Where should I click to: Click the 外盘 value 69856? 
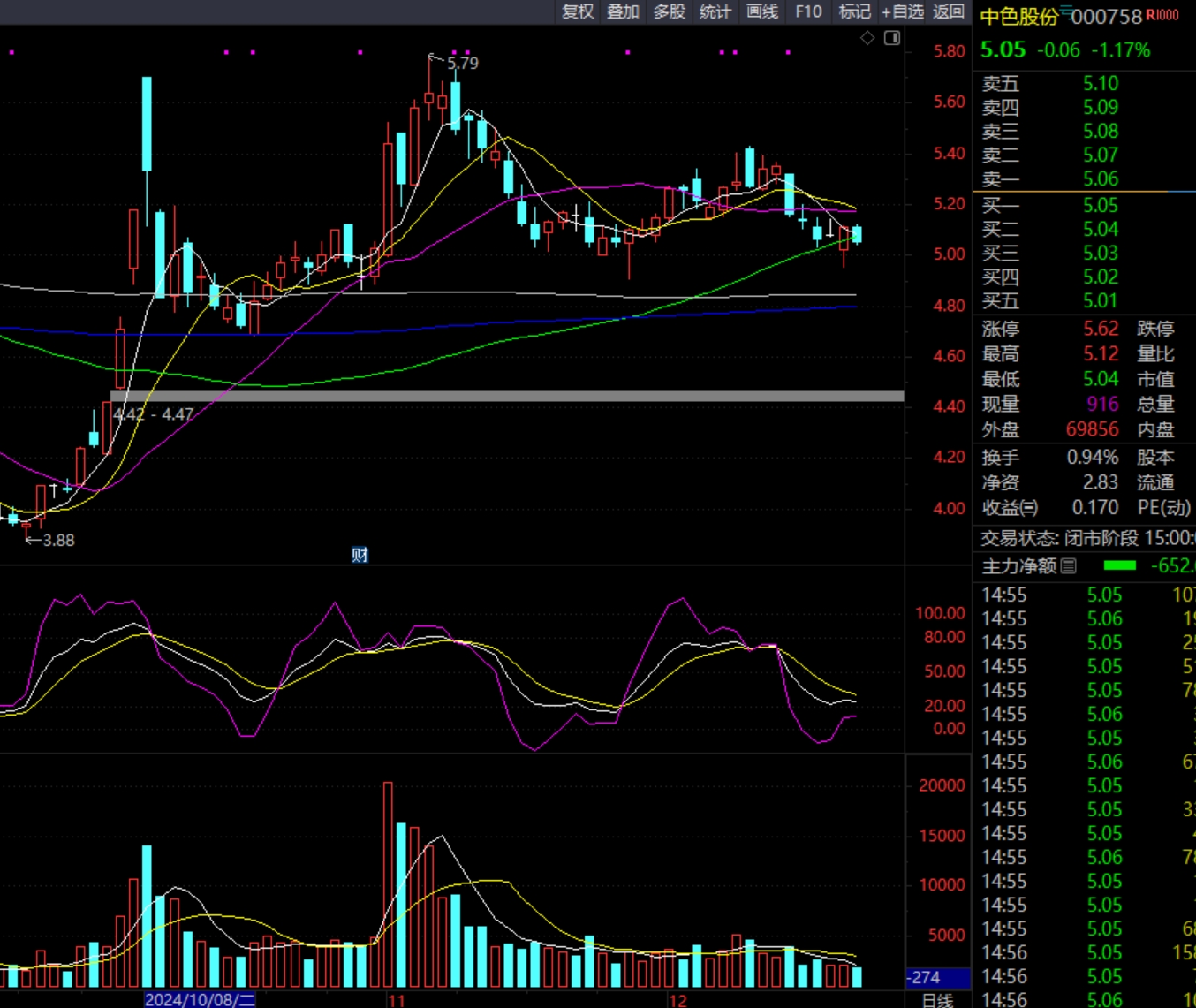coord(1093,429)
